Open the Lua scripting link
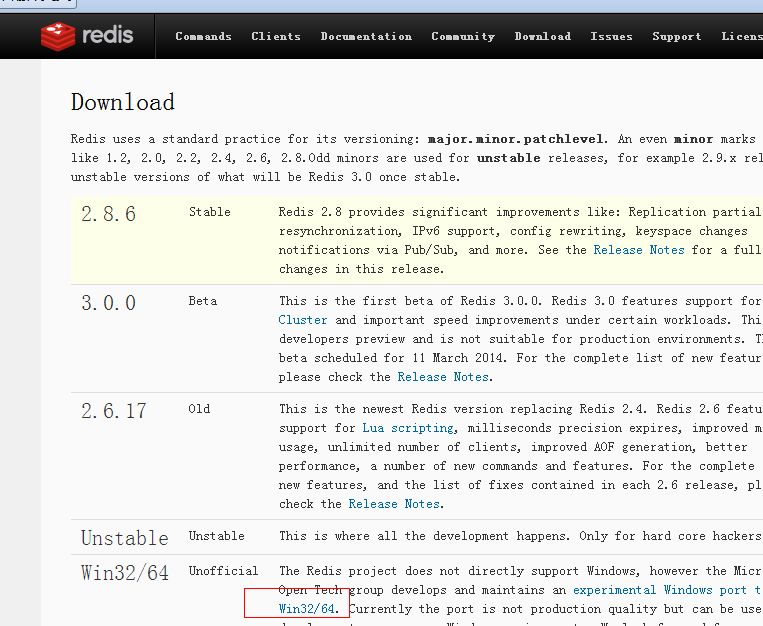The height and width of the screenshot is (626, 763). point(407,428)
